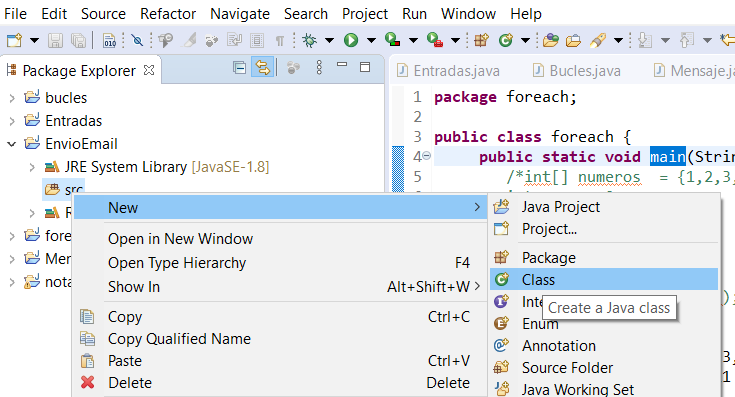735x397 pixels.
Task: Close the Package Explorer view tab
Action: (x=149, y=70)
